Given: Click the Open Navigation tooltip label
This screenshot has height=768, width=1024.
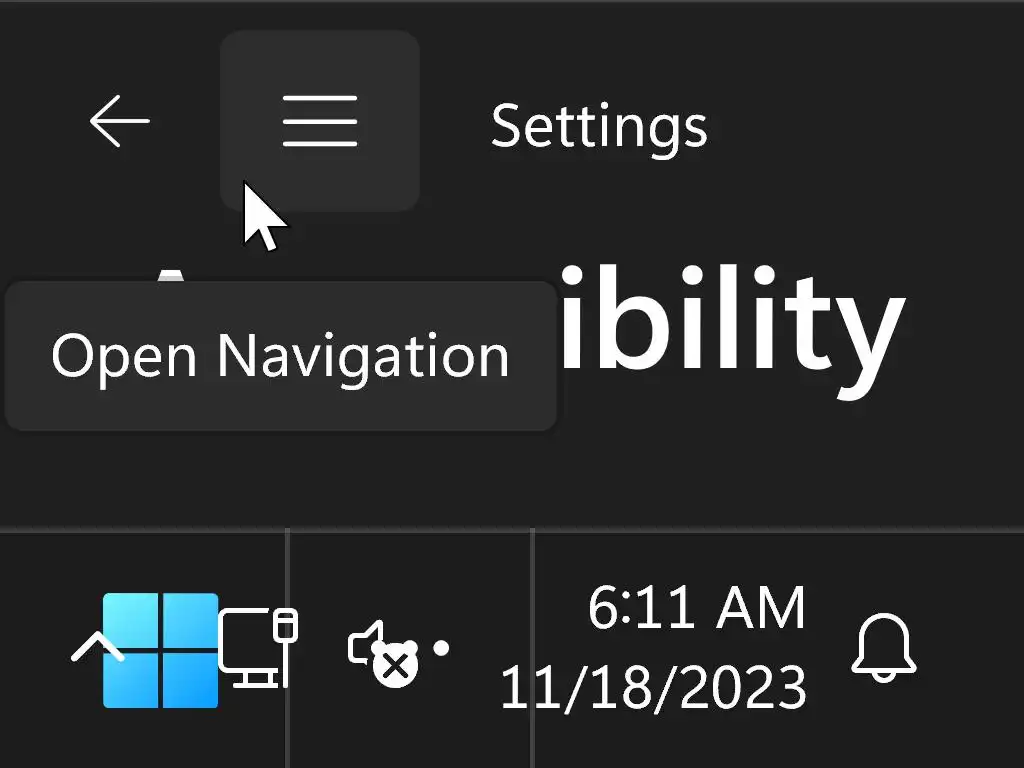Looking at the screenshot, I should (x=280, y=356).
